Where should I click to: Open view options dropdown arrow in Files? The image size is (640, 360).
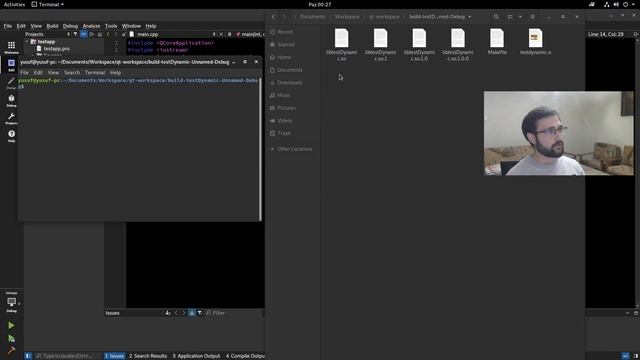click(x=520, y=17)
